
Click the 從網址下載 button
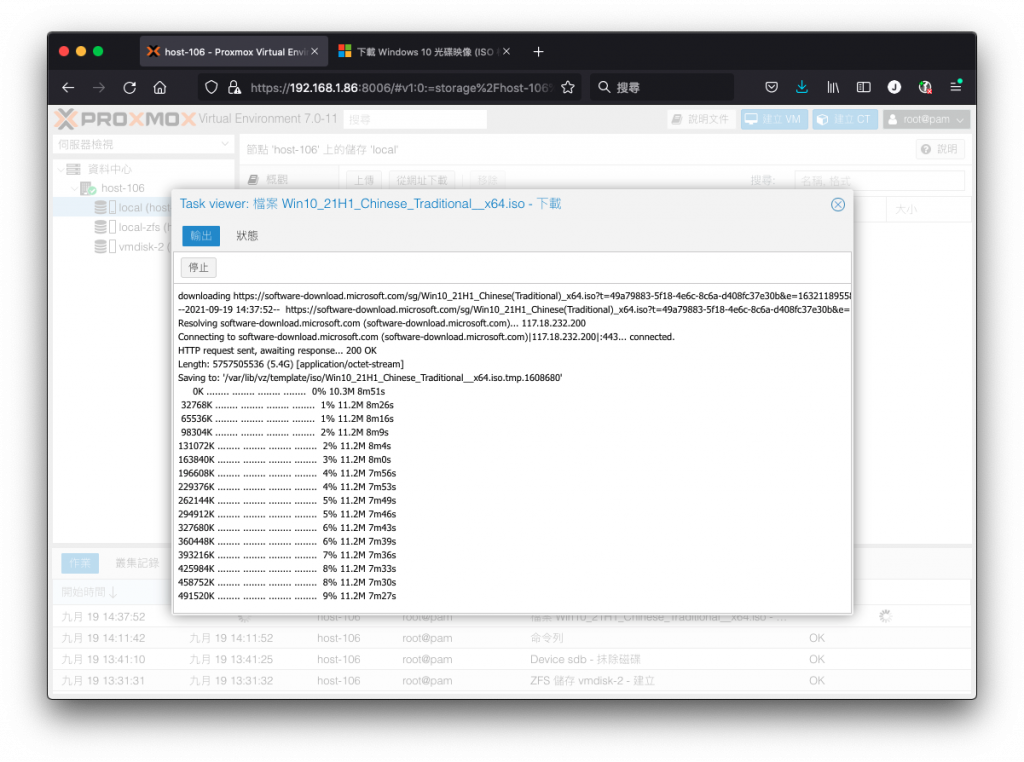click(422, 180)
